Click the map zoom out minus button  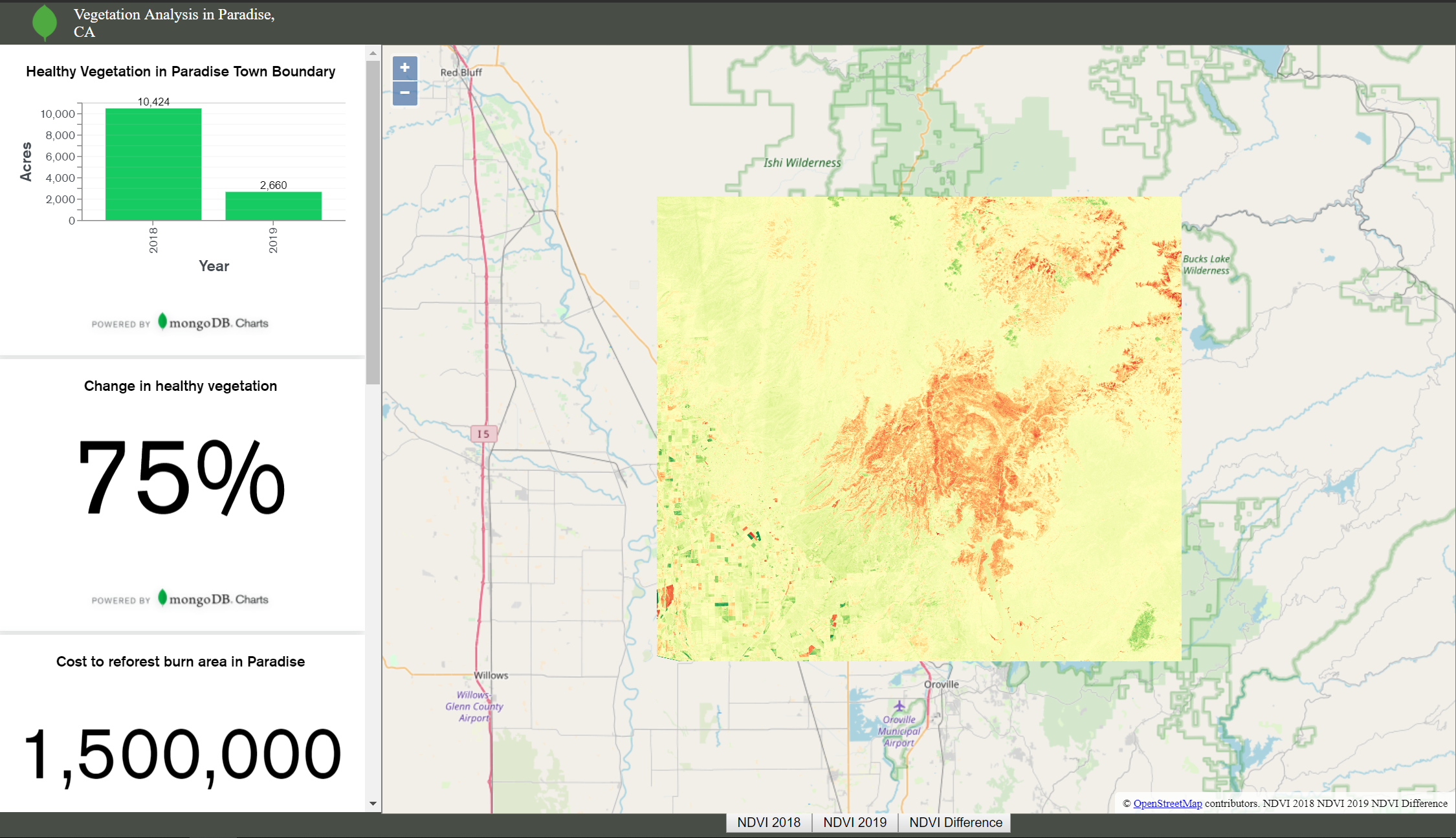tap(404, 93)
